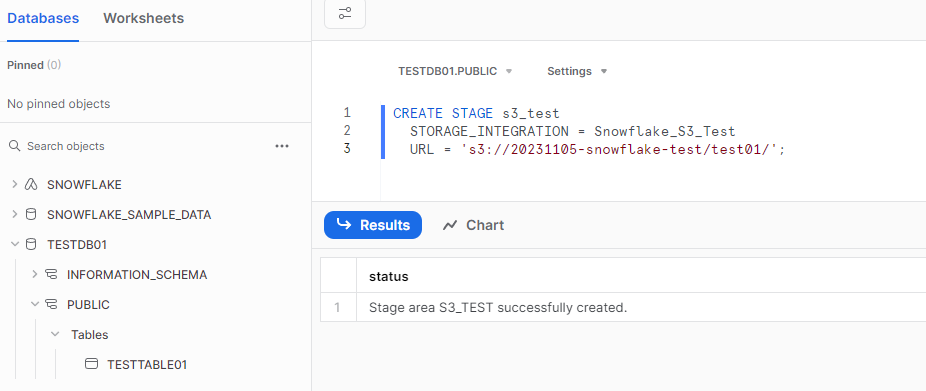The height and width of the screenshot is (391, 926).
Task: Open the TESTDB01.PUBLIC context dropdown
Action: [x=455, y=71]
